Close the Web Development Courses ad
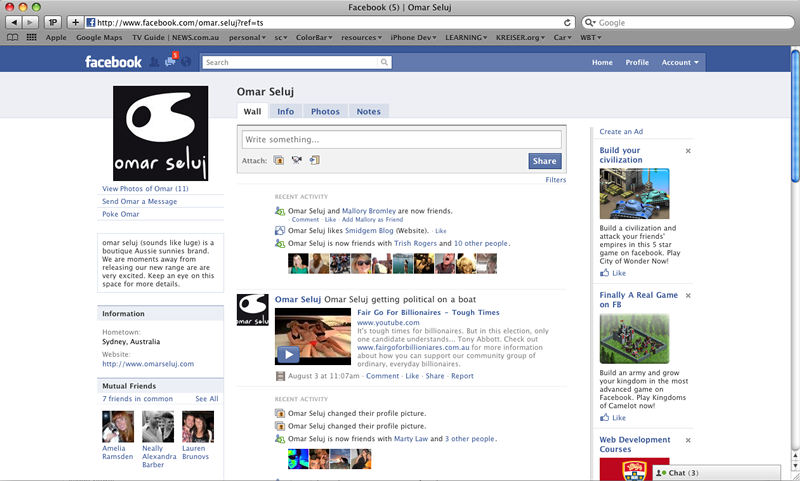The width and height of the screenshot is (800, 481). (688, 440)
